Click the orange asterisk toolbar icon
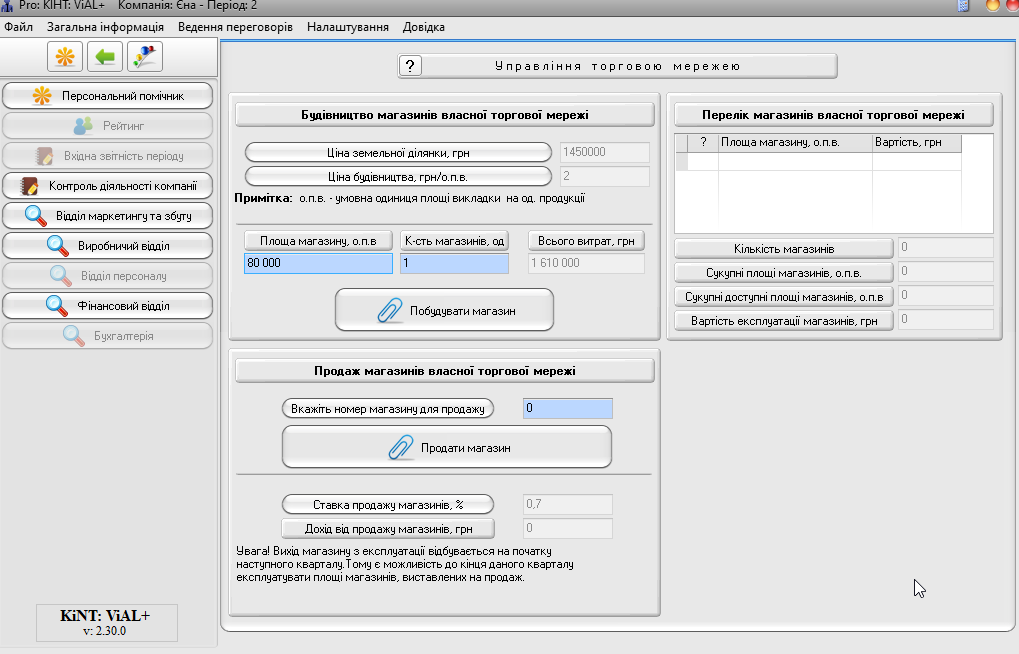1019x654 pixels. coord(65,57)
